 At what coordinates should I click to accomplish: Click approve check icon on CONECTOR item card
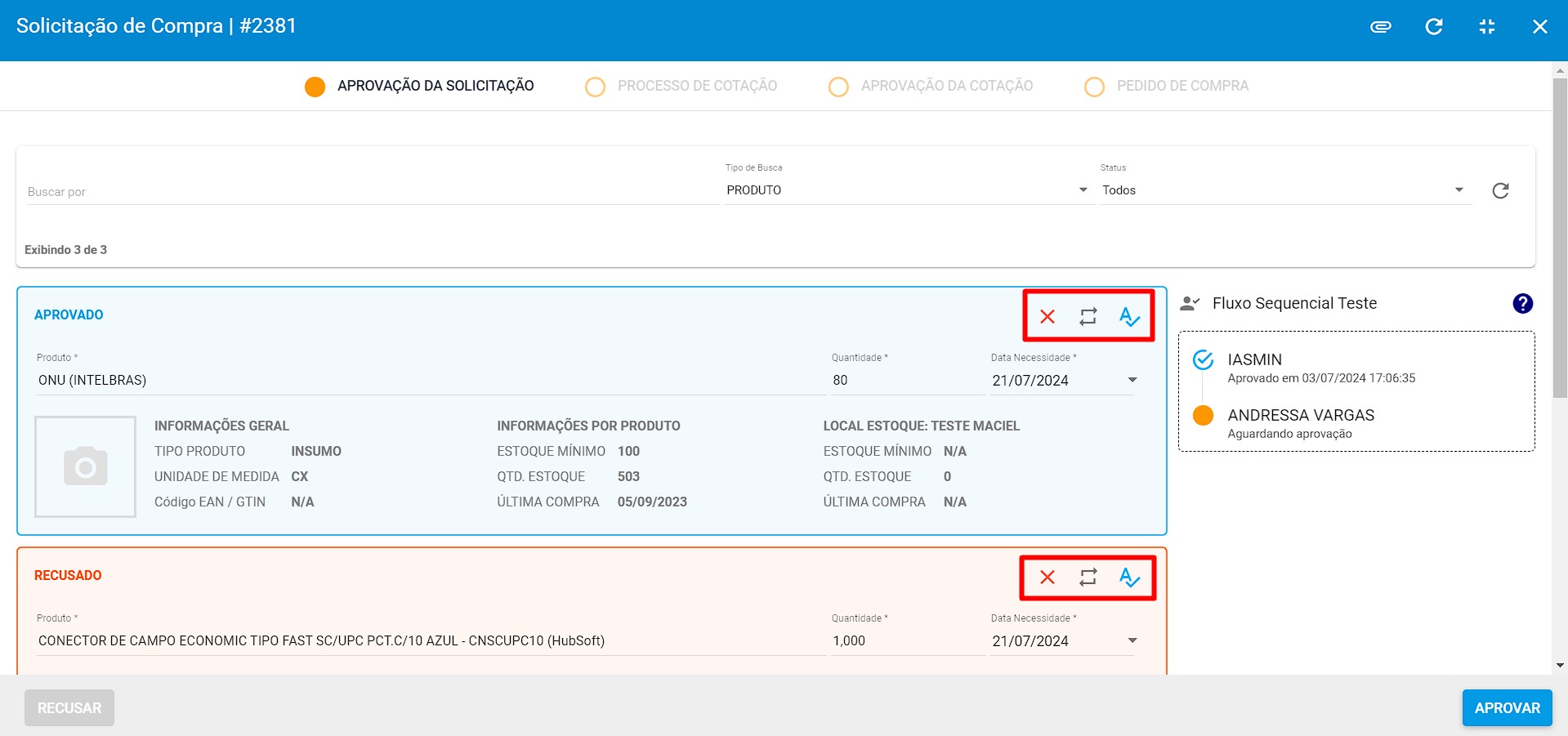point(1129,578)
